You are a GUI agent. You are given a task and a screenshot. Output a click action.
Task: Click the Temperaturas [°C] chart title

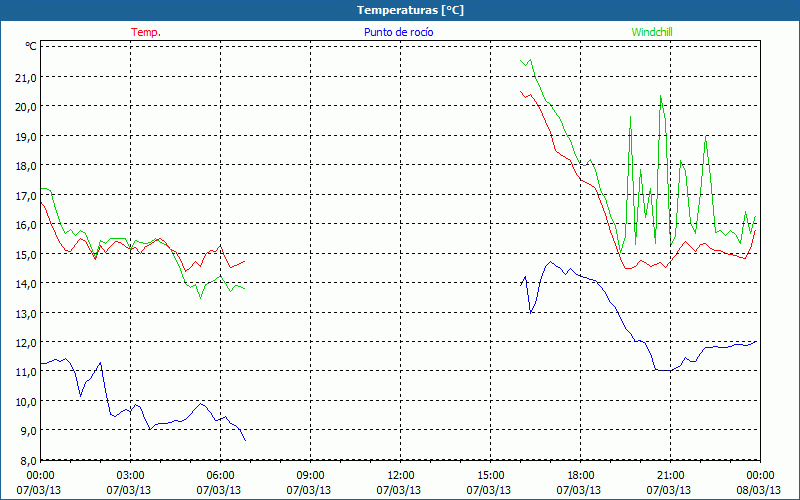click(x=410, y=10)
